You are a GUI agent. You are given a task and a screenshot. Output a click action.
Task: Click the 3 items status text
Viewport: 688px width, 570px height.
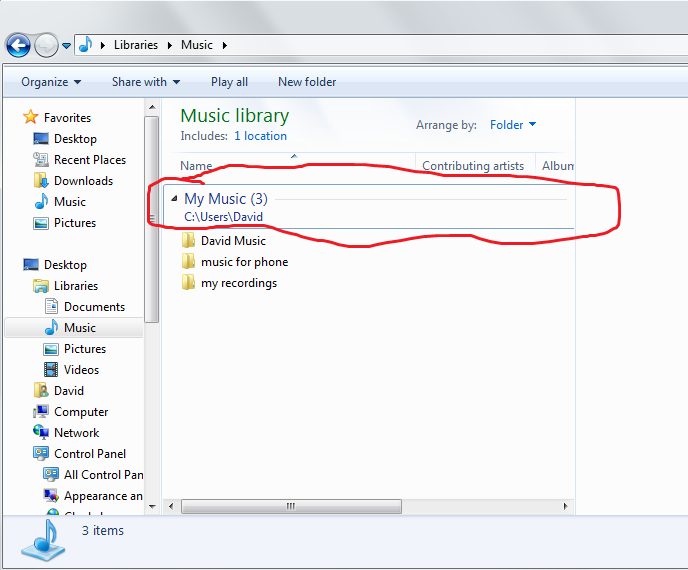pyautogui.click(x=103, y=531)
